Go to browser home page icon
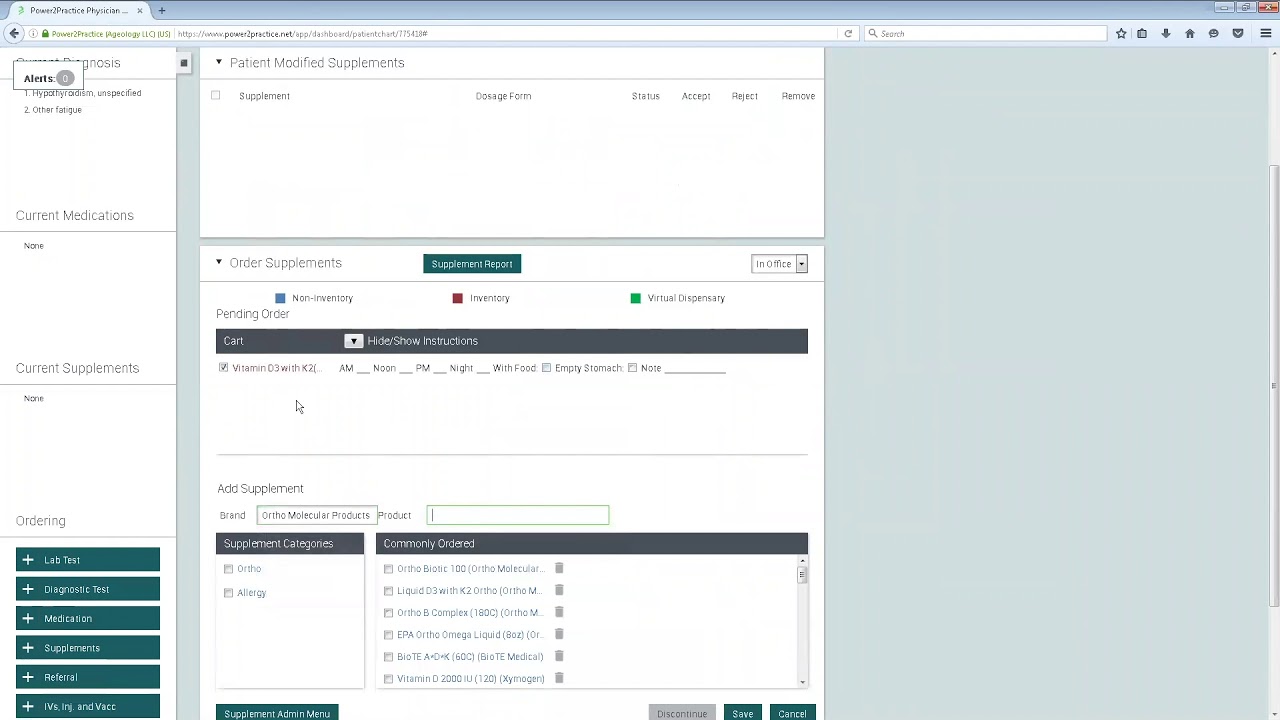 point(1190,34)
